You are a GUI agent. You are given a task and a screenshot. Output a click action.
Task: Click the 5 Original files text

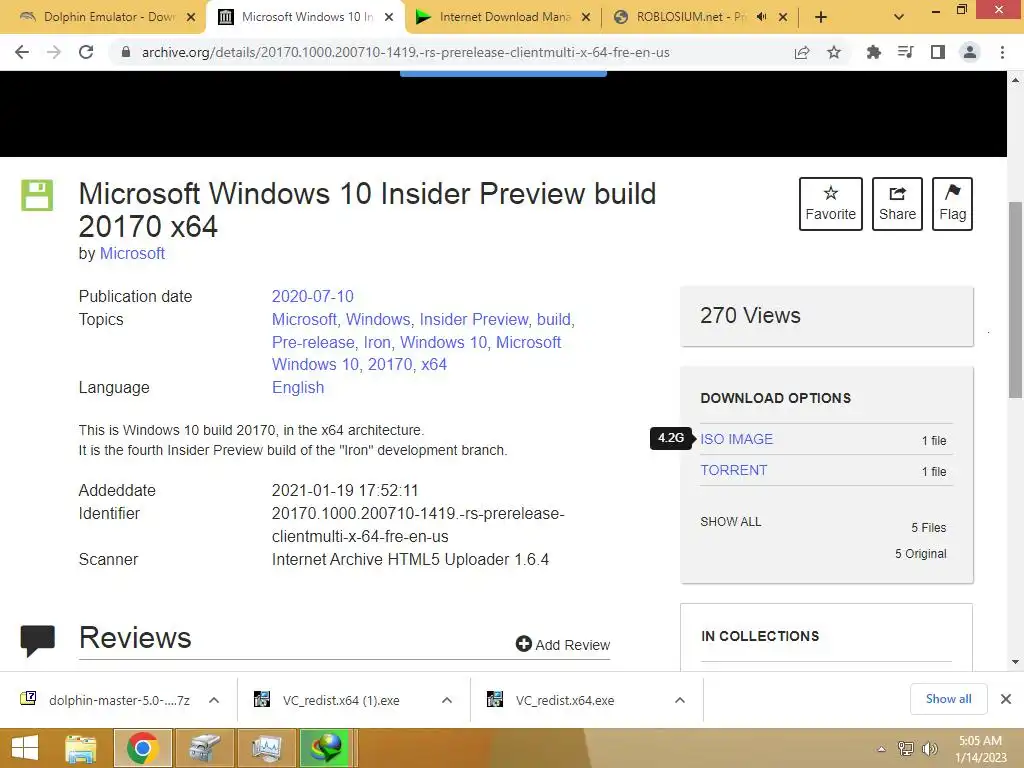pyautogui.click(x=920, y=554)
